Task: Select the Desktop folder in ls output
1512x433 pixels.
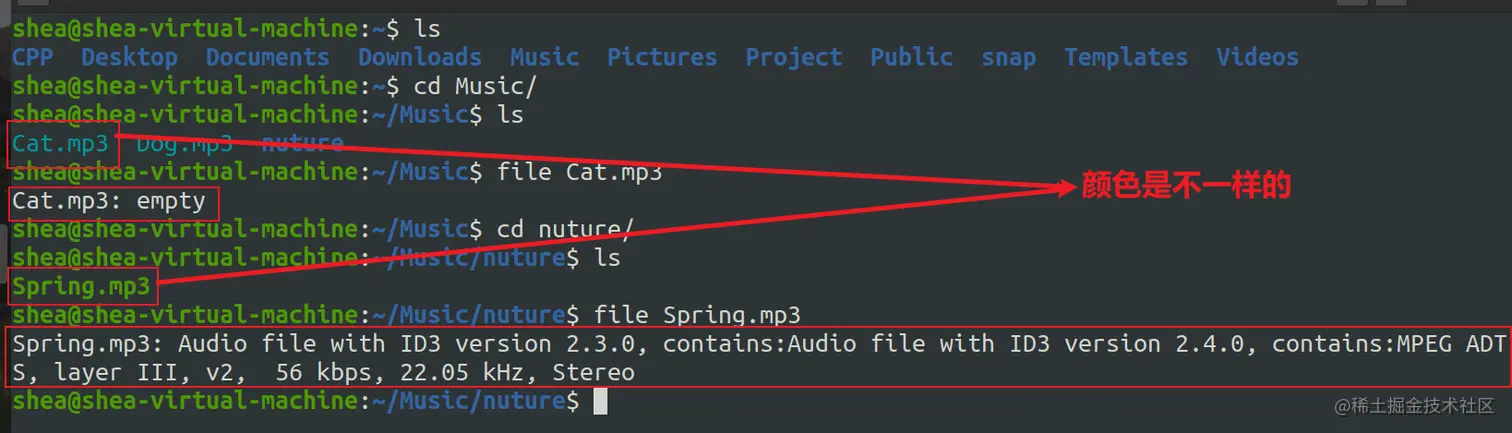Action: pyautogui.click(x=129, y=57)
